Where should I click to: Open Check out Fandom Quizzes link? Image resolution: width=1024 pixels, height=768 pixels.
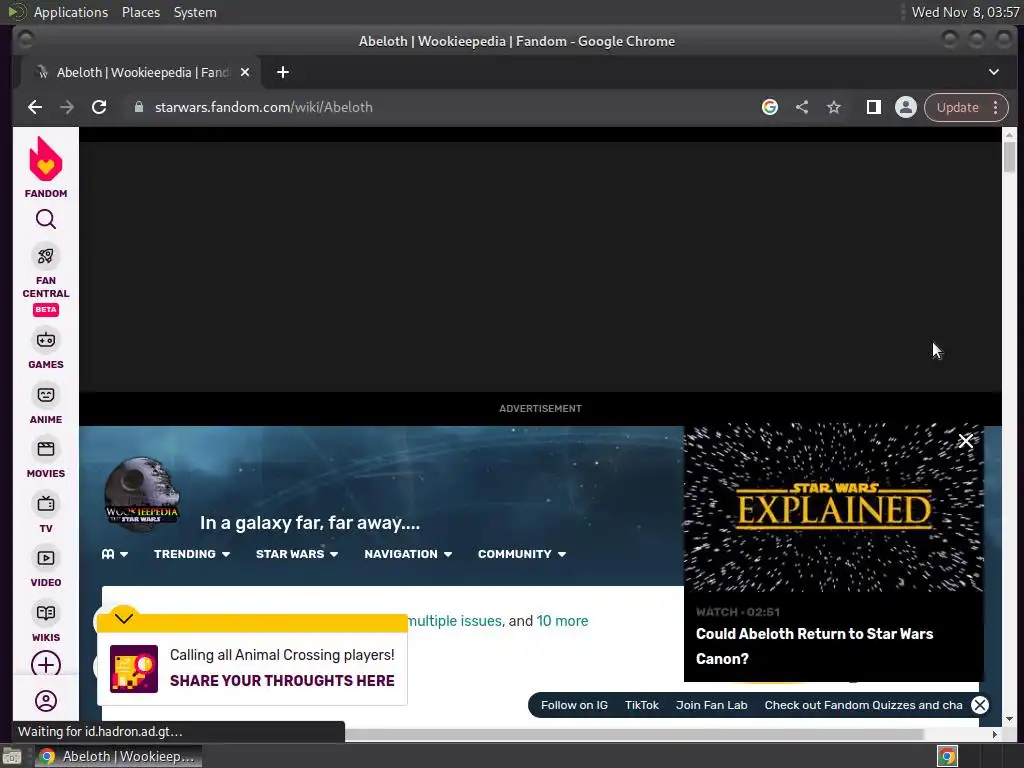863,705
